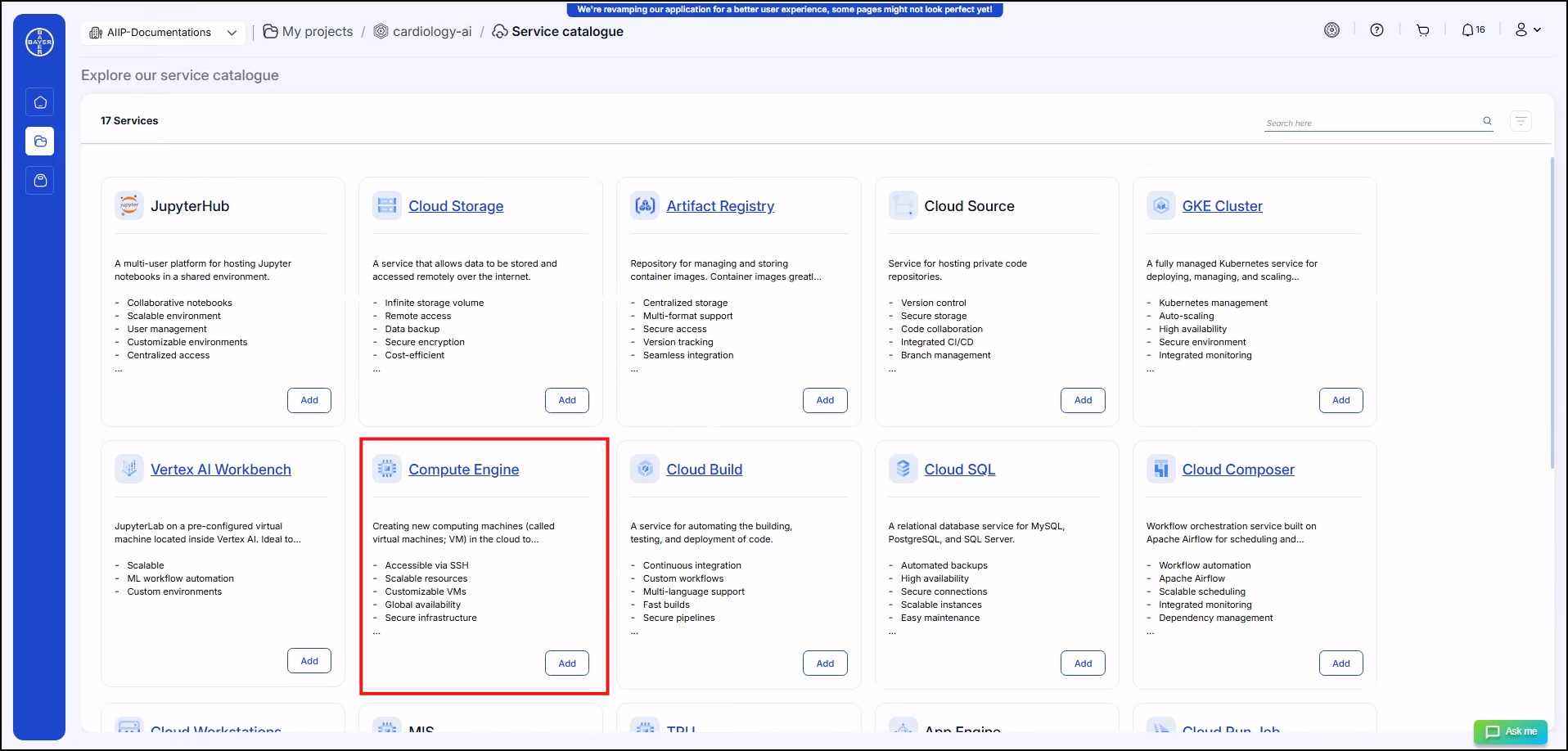Open the help question mark icon

coord(1377,30)
